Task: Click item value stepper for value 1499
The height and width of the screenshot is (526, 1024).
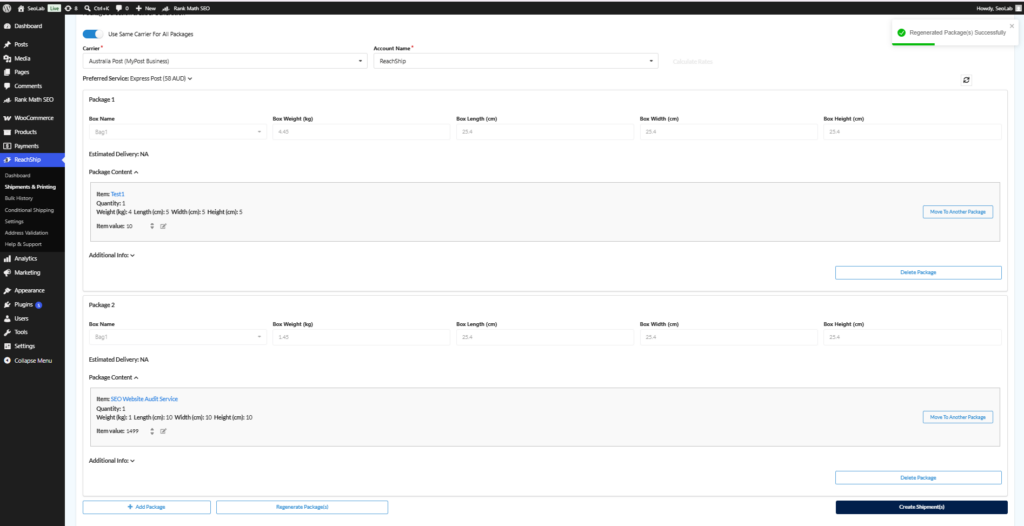Action: (x=152, y=431)
